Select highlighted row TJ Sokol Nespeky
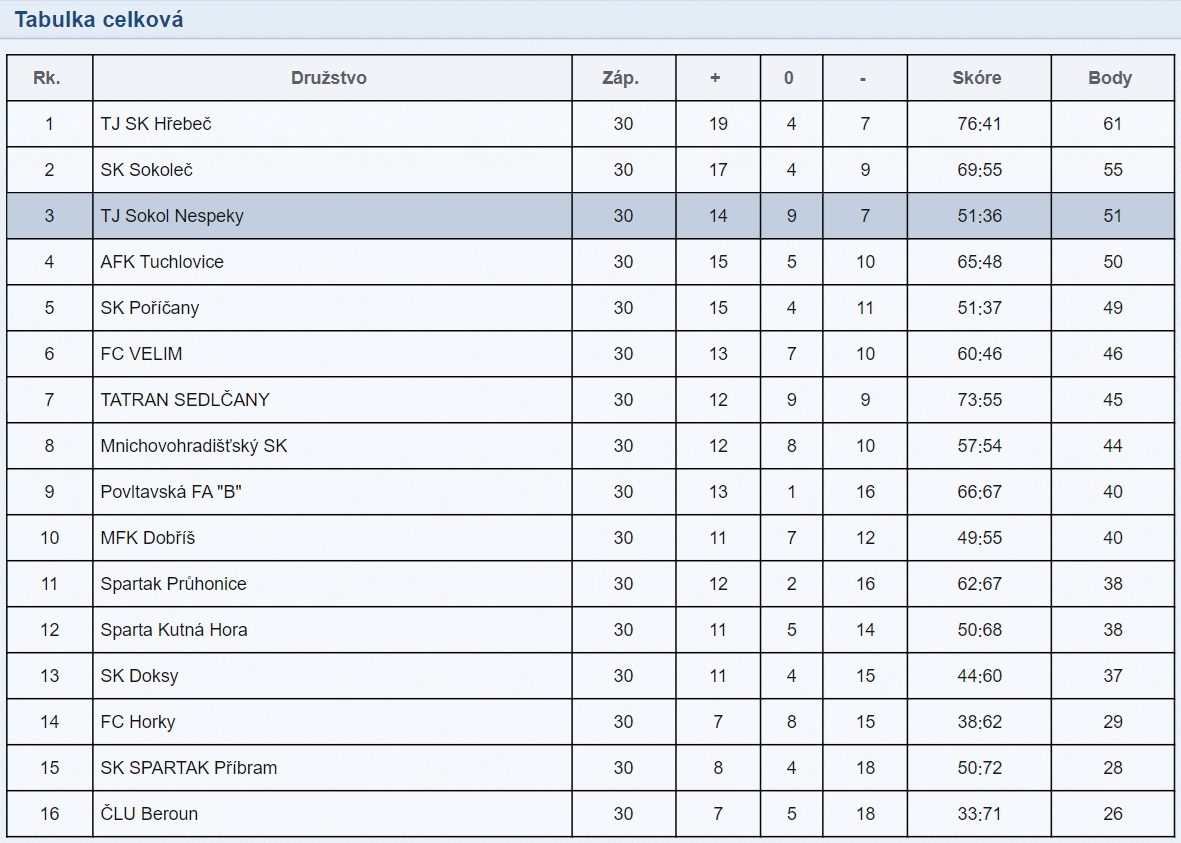The height and width of the screenshot is (843, 1181). pyautogui.click(x=590, y=216)
